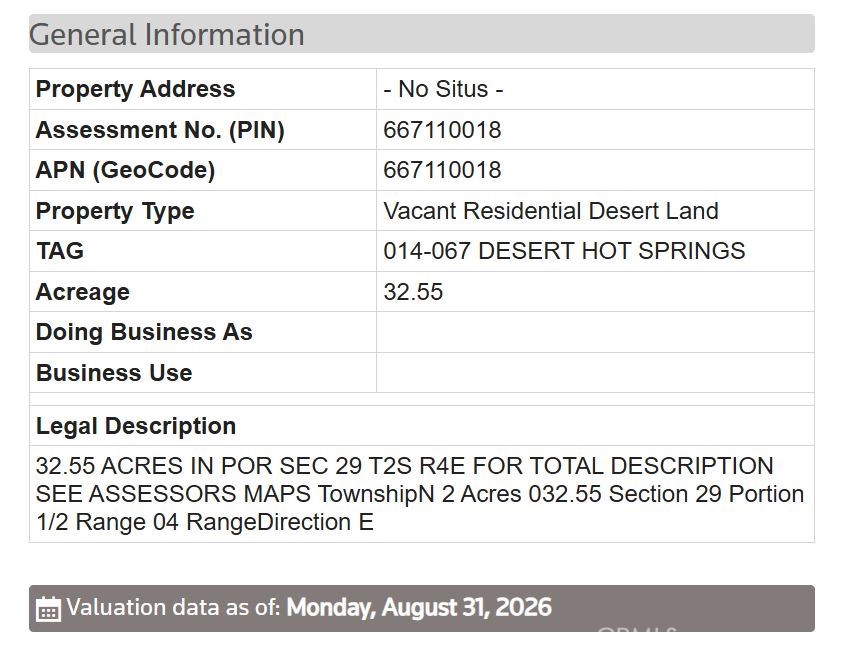This screenshot has width=848, height=651.
Task: Select the '- No Situs -' address value
Action: [x=443, y=89]
